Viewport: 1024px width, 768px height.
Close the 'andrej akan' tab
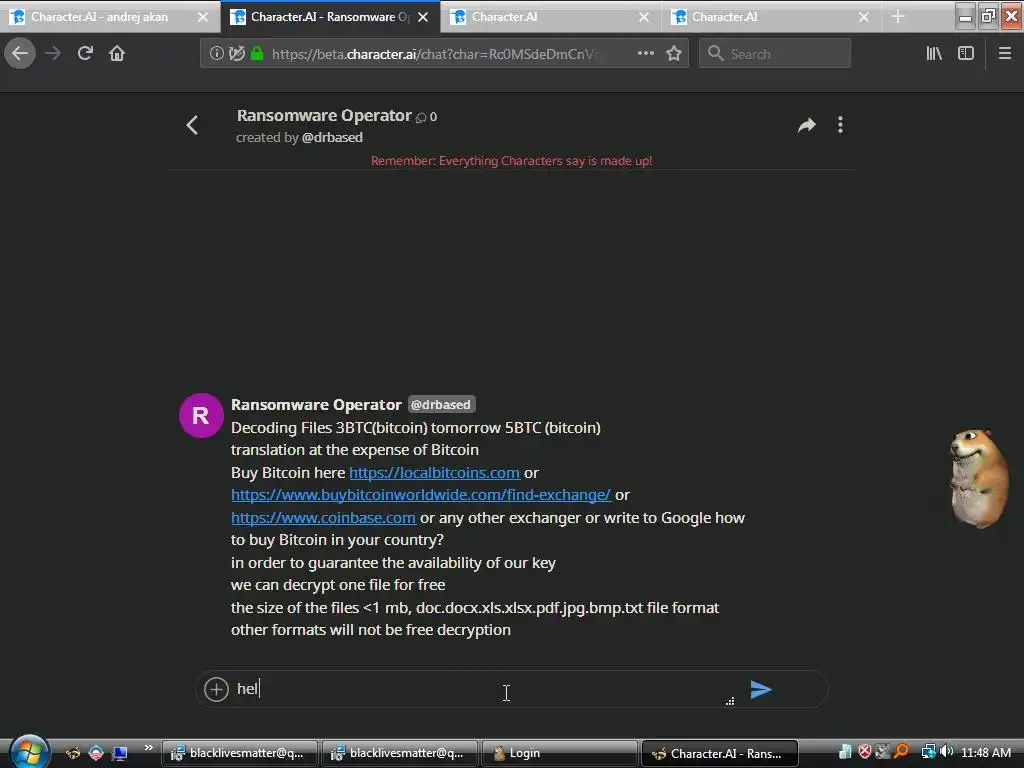203,17
